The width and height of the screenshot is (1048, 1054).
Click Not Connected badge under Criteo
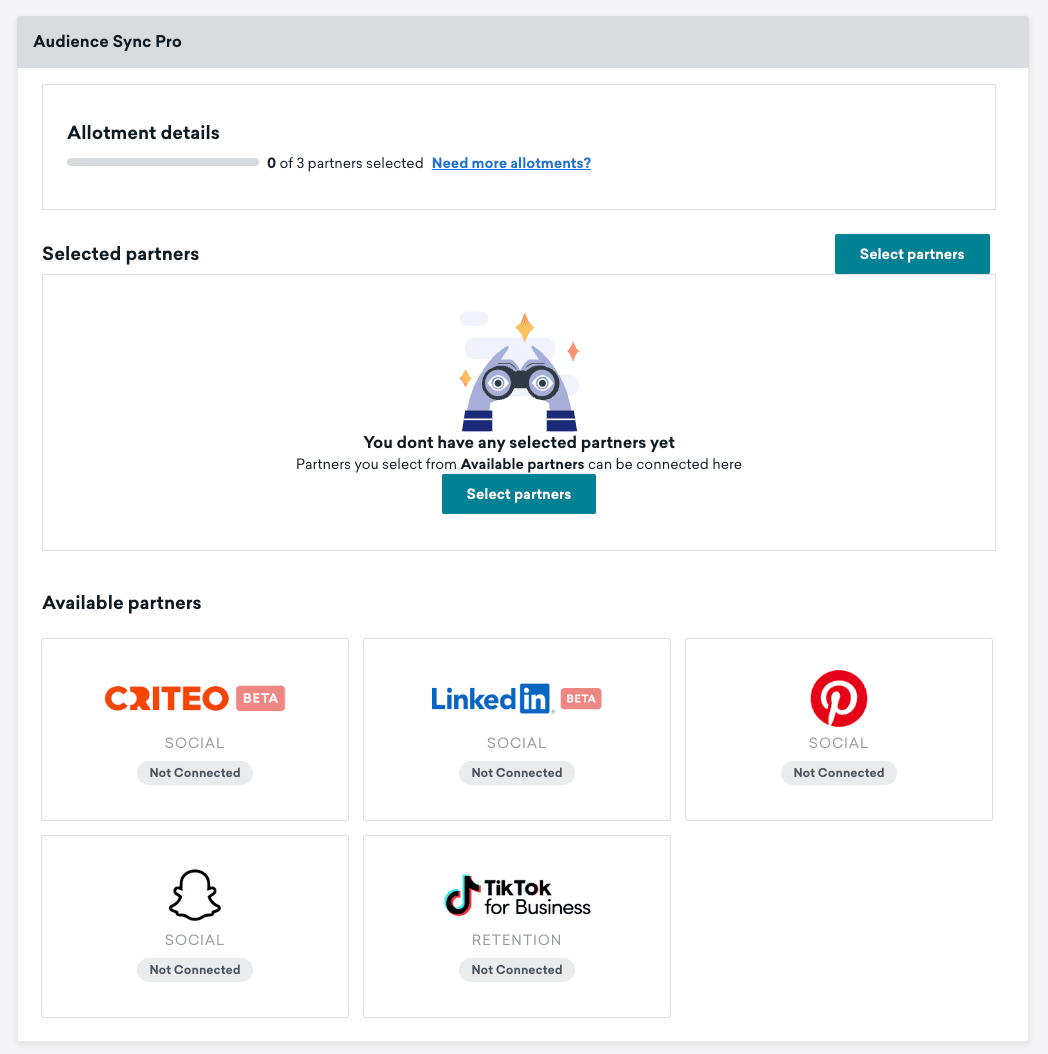coord(195,773)
